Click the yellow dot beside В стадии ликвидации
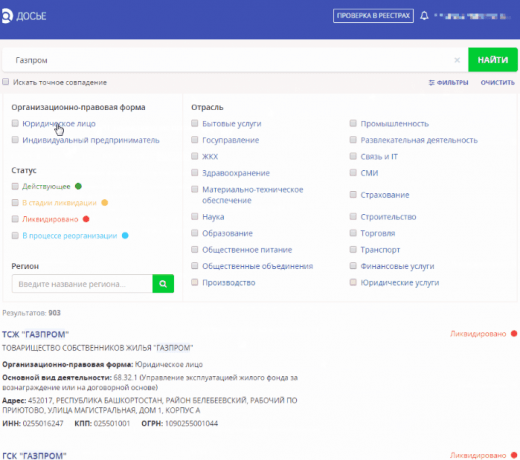 (105, 202)
